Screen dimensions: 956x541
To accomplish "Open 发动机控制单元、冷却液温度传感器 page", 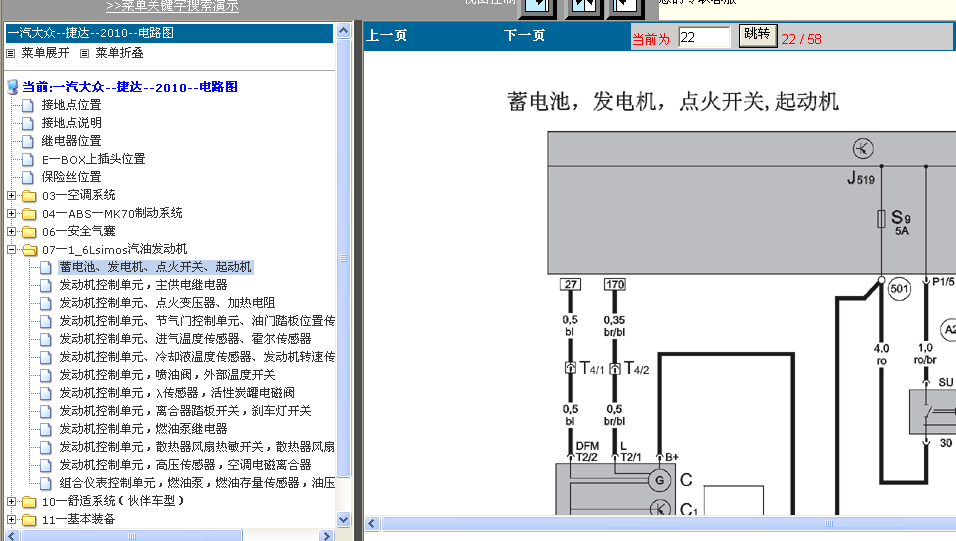I will tap(197, 357).
